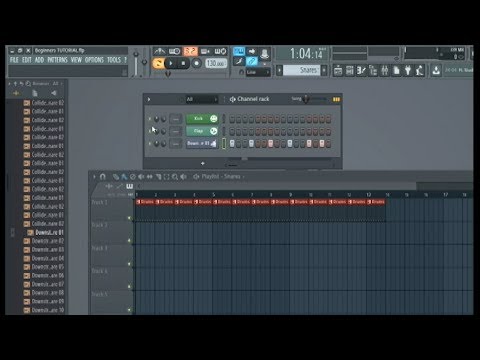Toggle typing keyboard to piano icon
This screenshot has width=480, height=360.
[239, 51]
